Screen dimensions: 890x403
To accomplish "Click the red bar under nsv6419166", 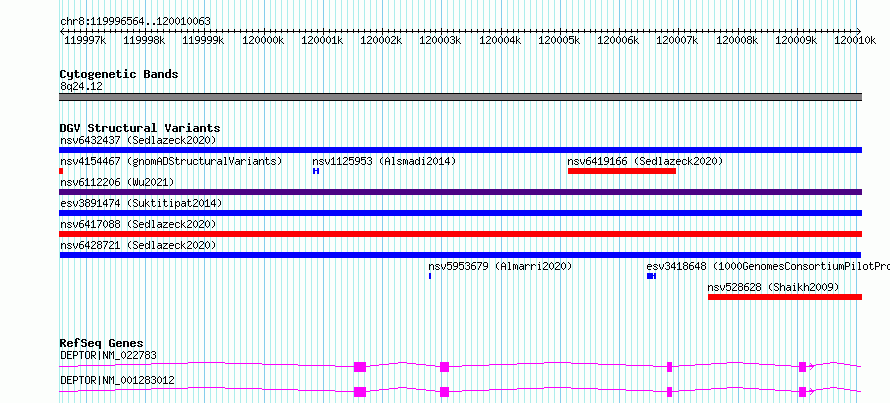I will [622, 171].
